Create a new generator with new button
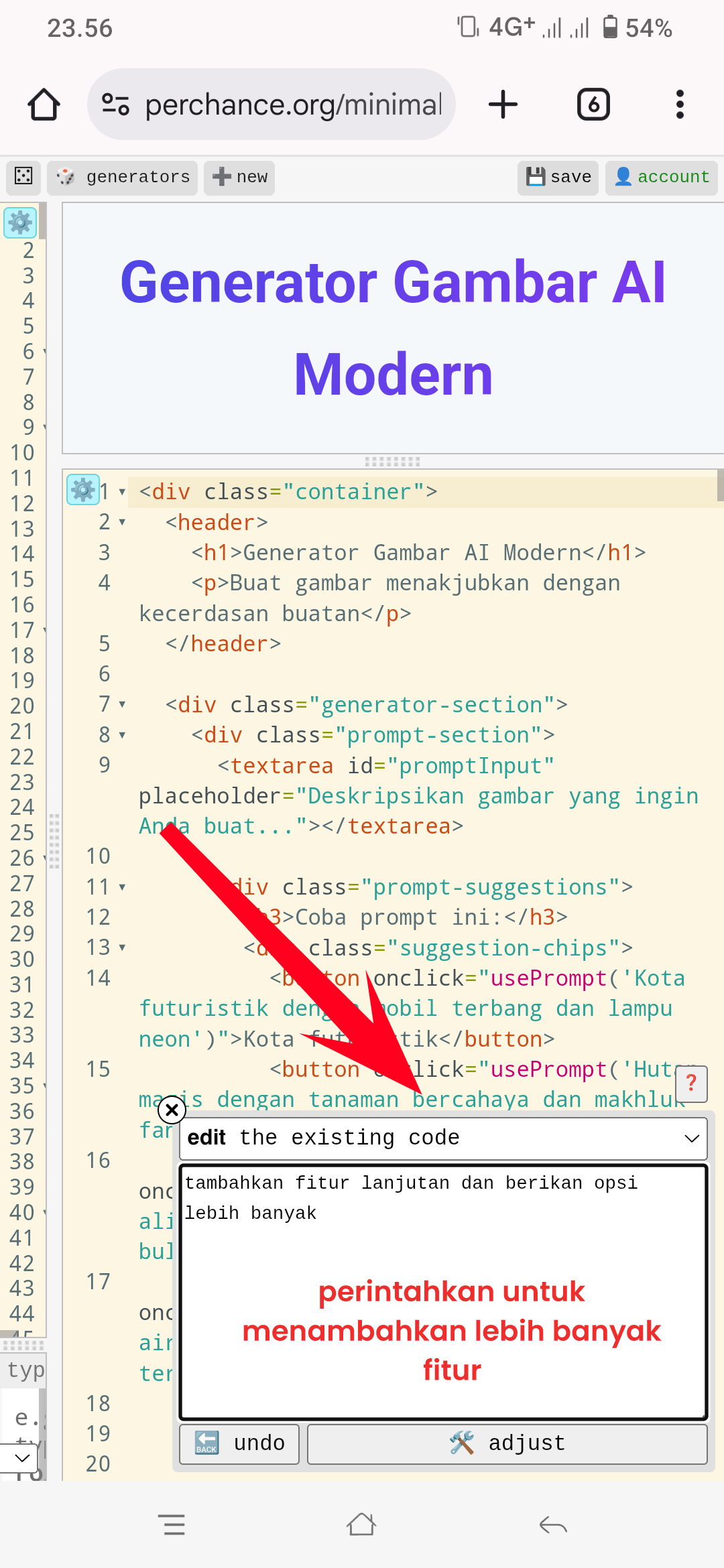The height and width of the screenshot is (1568, 724). tap(239, 177)
